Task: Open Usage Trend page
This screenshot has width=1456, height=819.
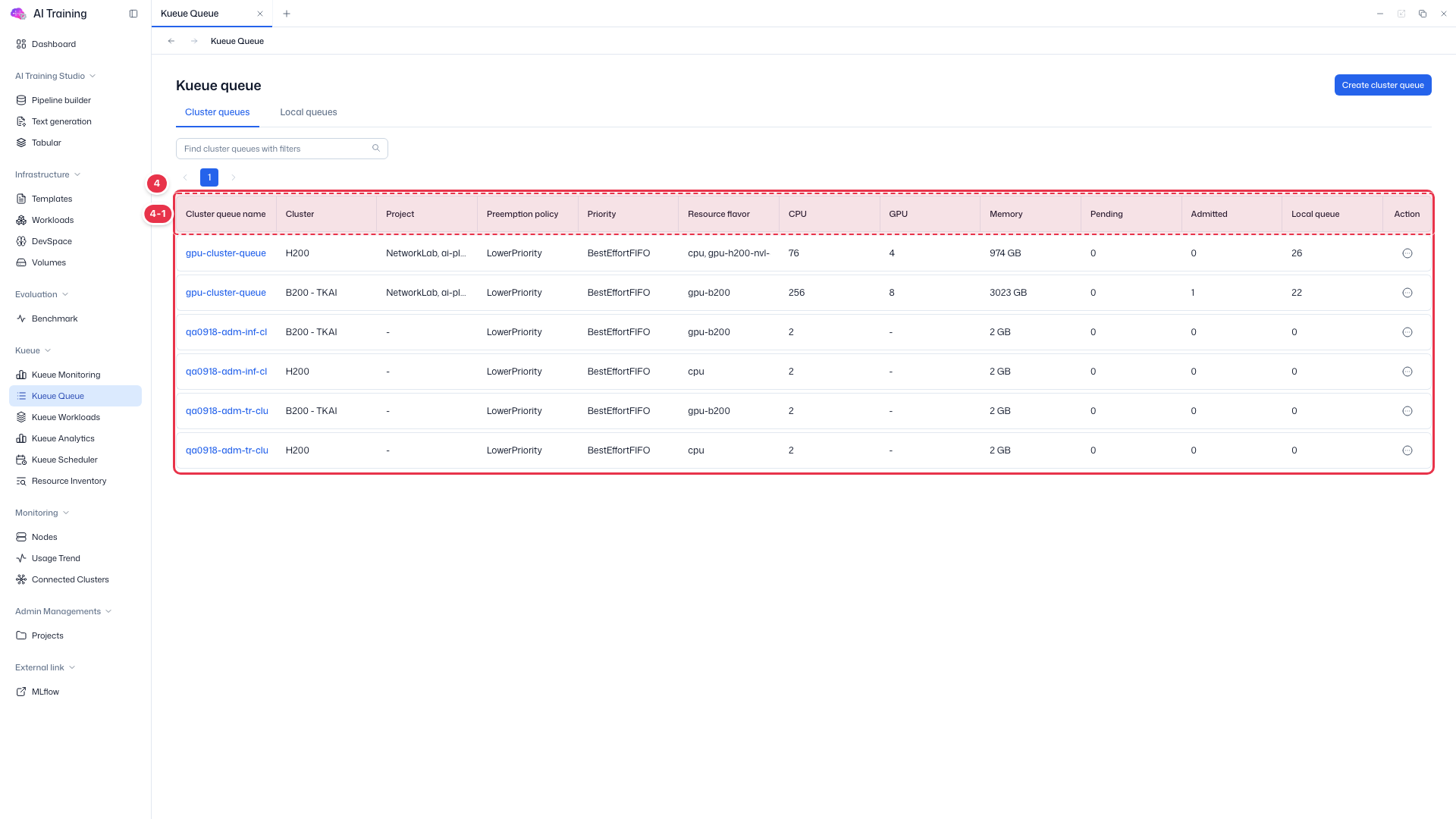Action: tap(75, 558)
